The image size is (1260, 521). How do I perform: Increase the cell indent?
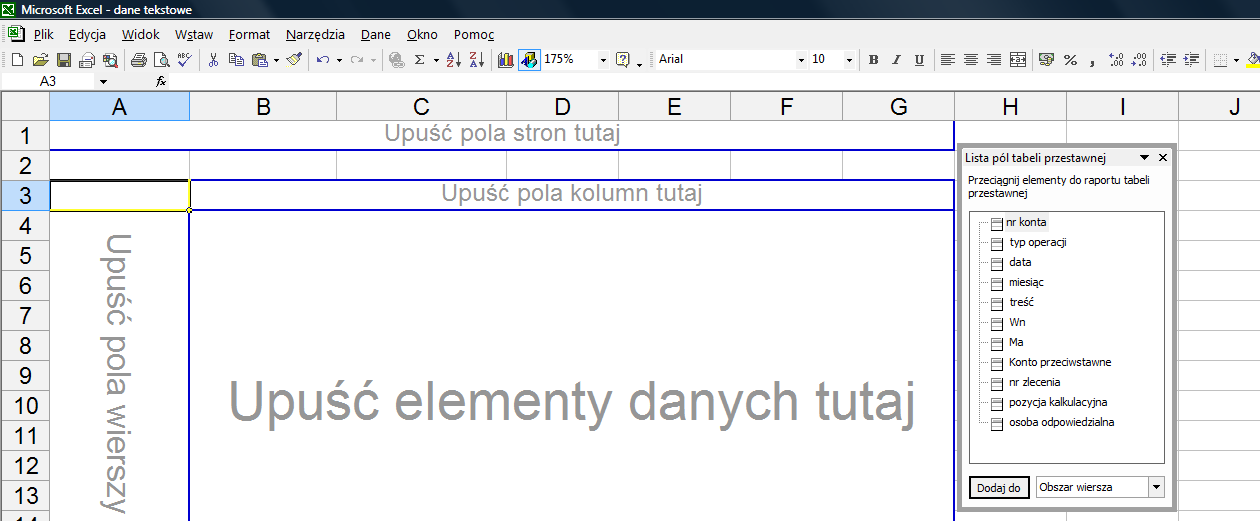[1192, 60]
